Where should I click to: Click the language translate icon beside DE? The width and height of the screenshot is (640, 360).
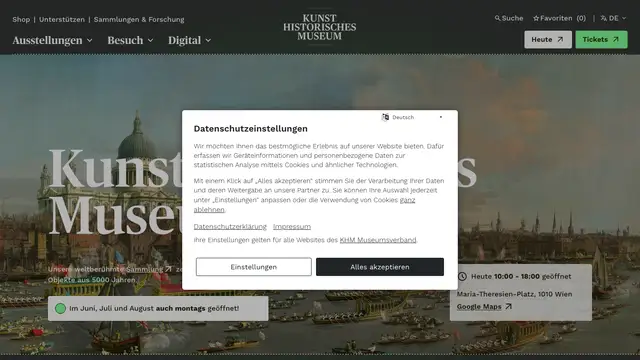tap(604, 18)
